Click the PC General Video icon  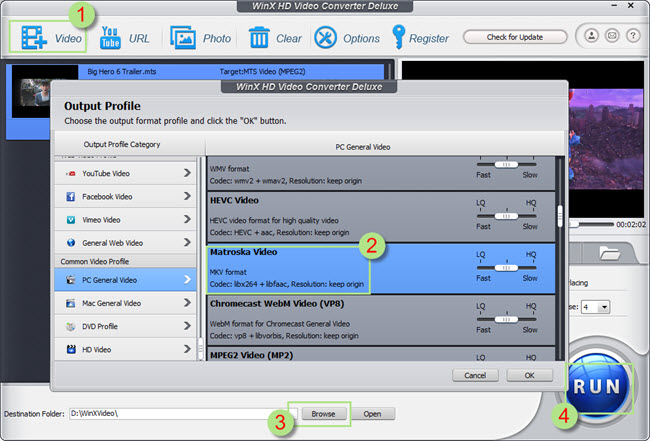[x=71, y=280]
